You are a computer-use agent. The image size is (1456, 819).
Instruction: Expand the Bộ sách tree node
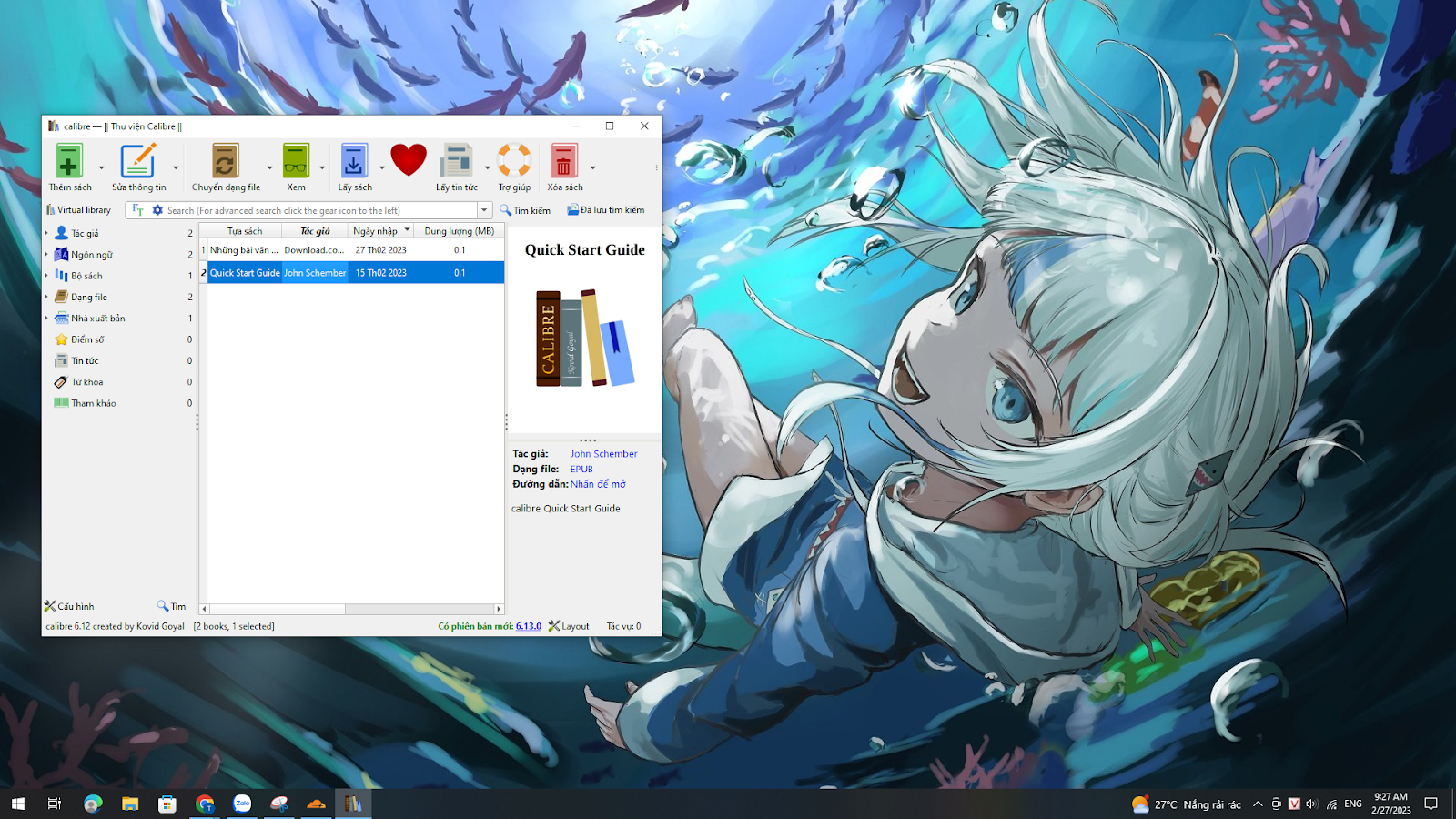click(x=46, y=276)
